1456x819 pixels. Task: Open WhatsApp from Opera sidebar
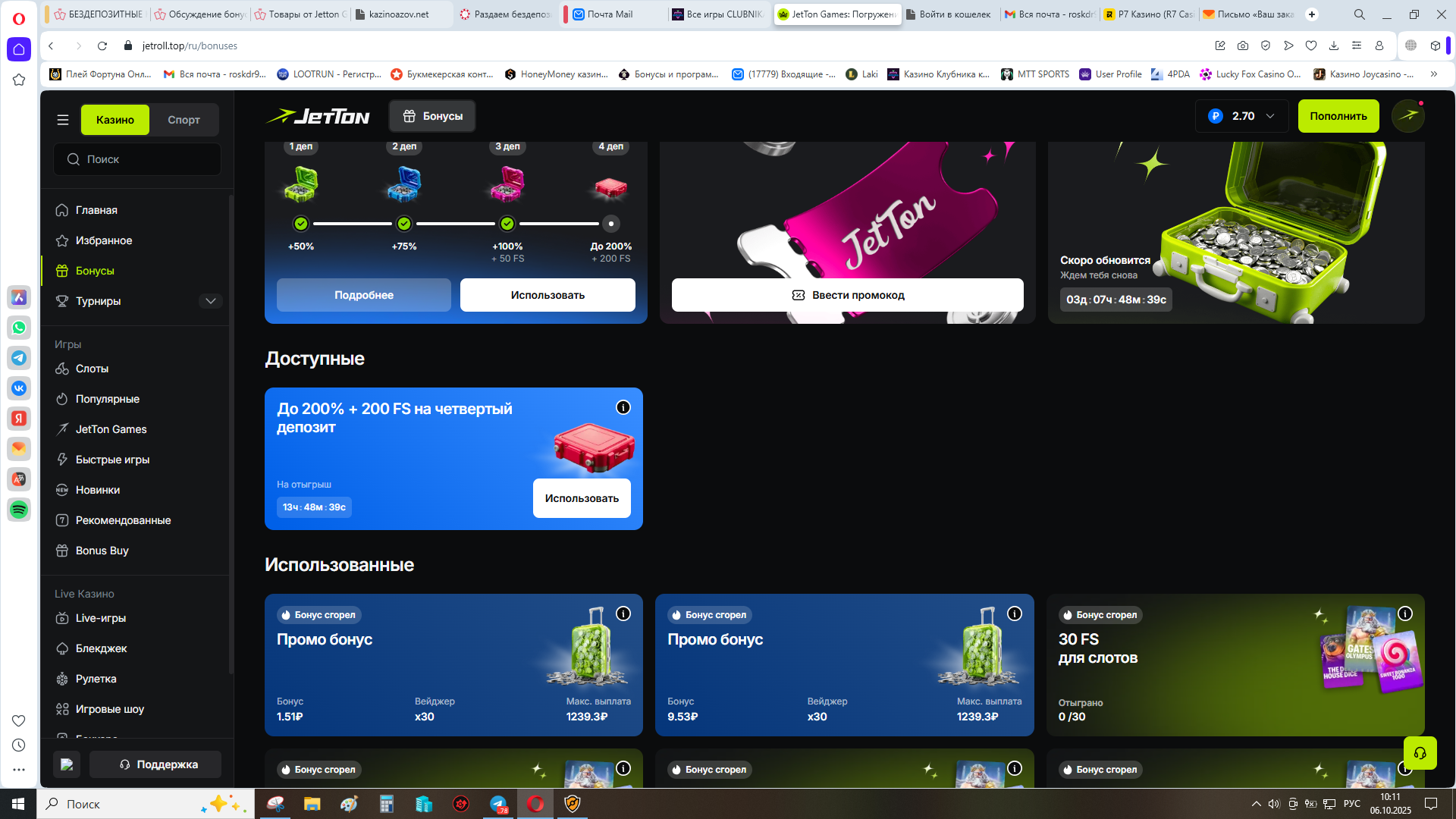tap(19, 328)
